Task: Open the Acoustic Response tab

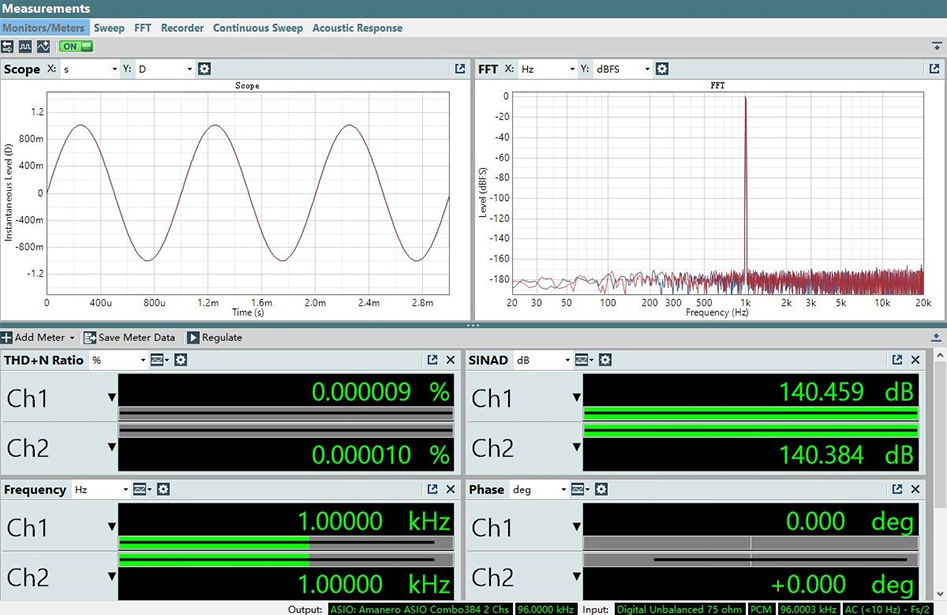Action: (357, 28)
